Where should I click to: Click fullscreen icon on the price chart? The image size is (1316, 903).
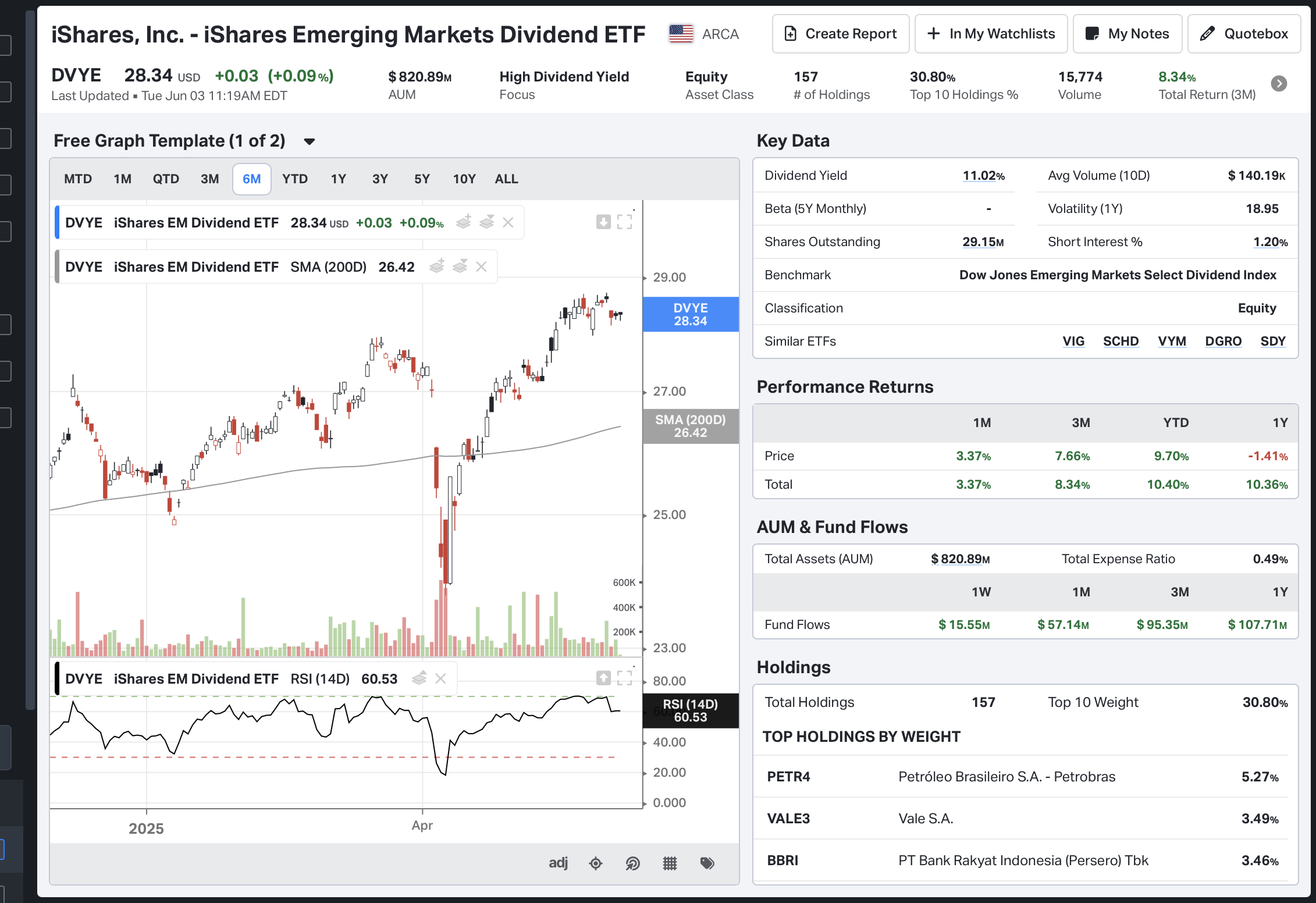[624, 222]
